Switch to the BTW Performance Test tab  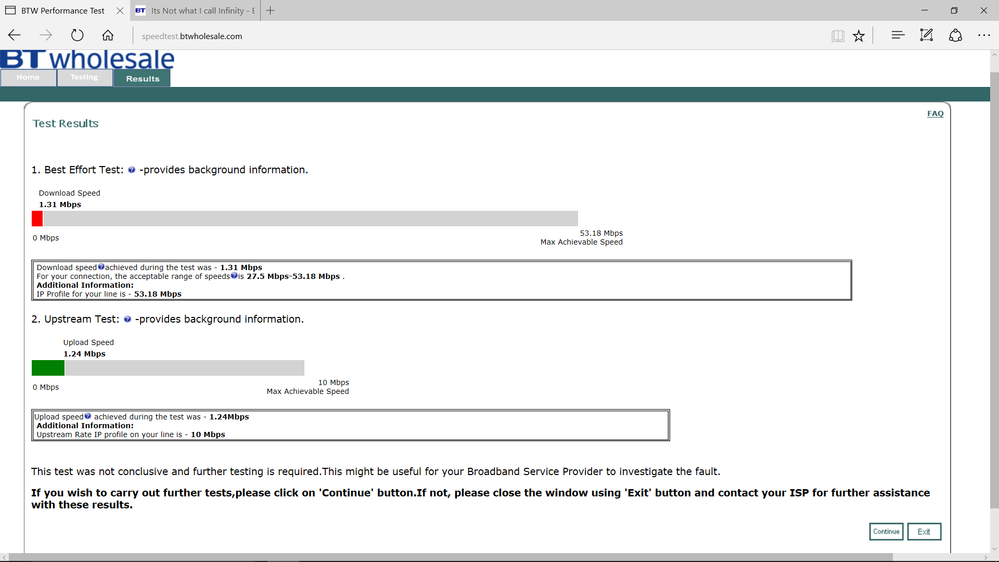click(64, 10)
